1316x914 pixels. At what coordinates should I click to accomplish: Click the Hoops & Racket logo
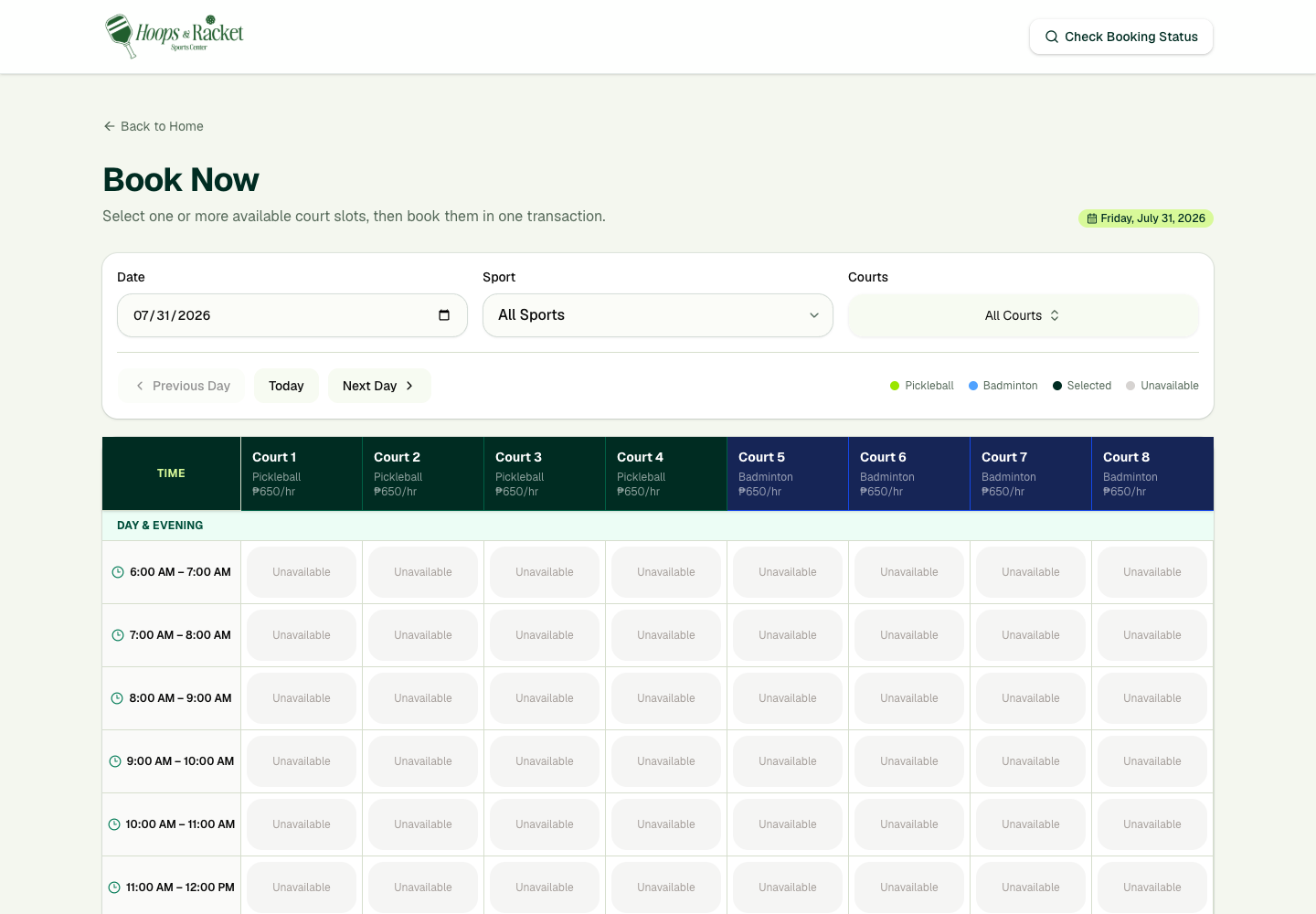(x=174, y=37)
